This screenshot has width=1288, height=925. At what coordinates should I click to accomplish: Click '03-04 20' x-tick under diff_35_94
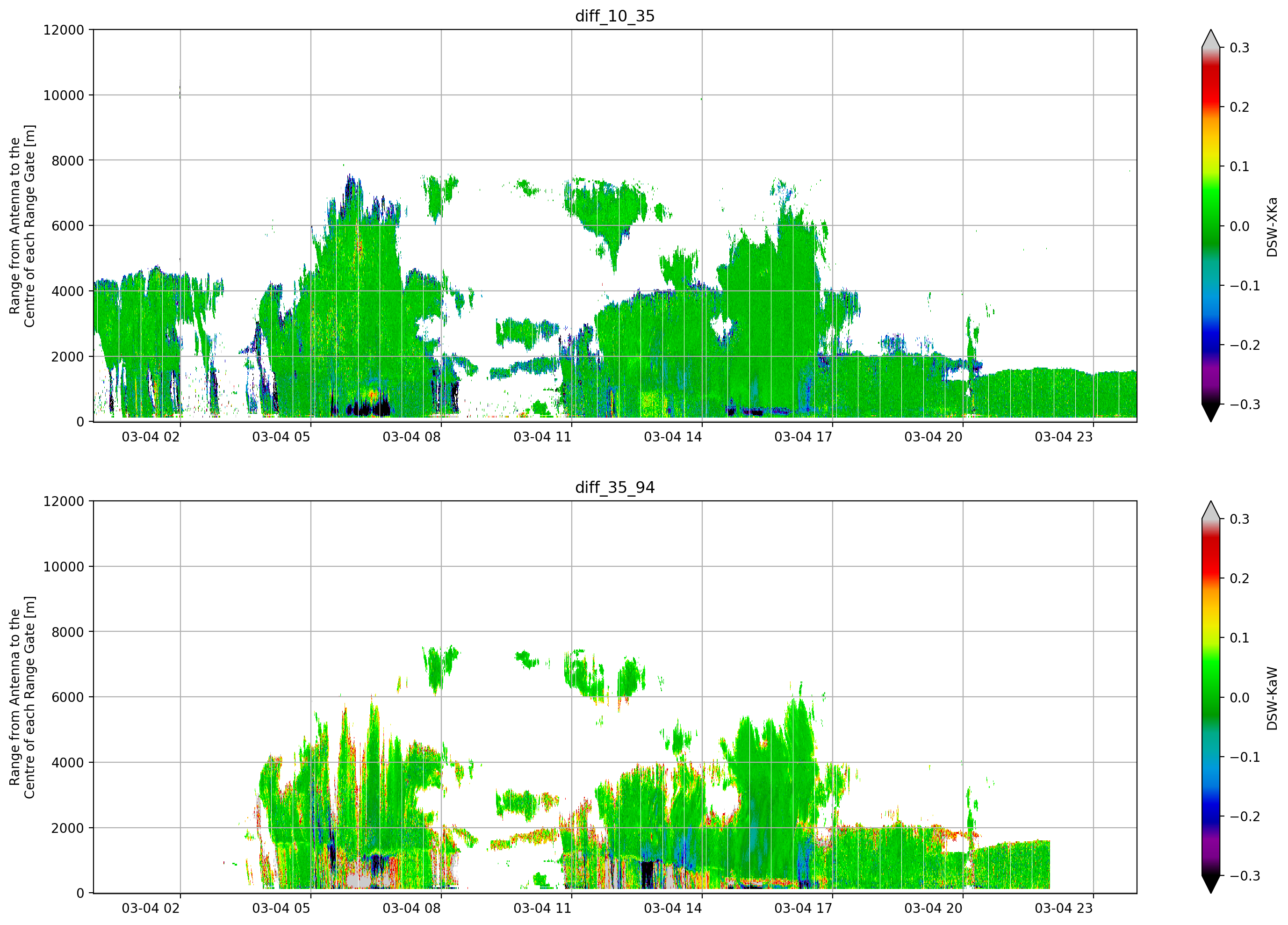coord(934,909)
